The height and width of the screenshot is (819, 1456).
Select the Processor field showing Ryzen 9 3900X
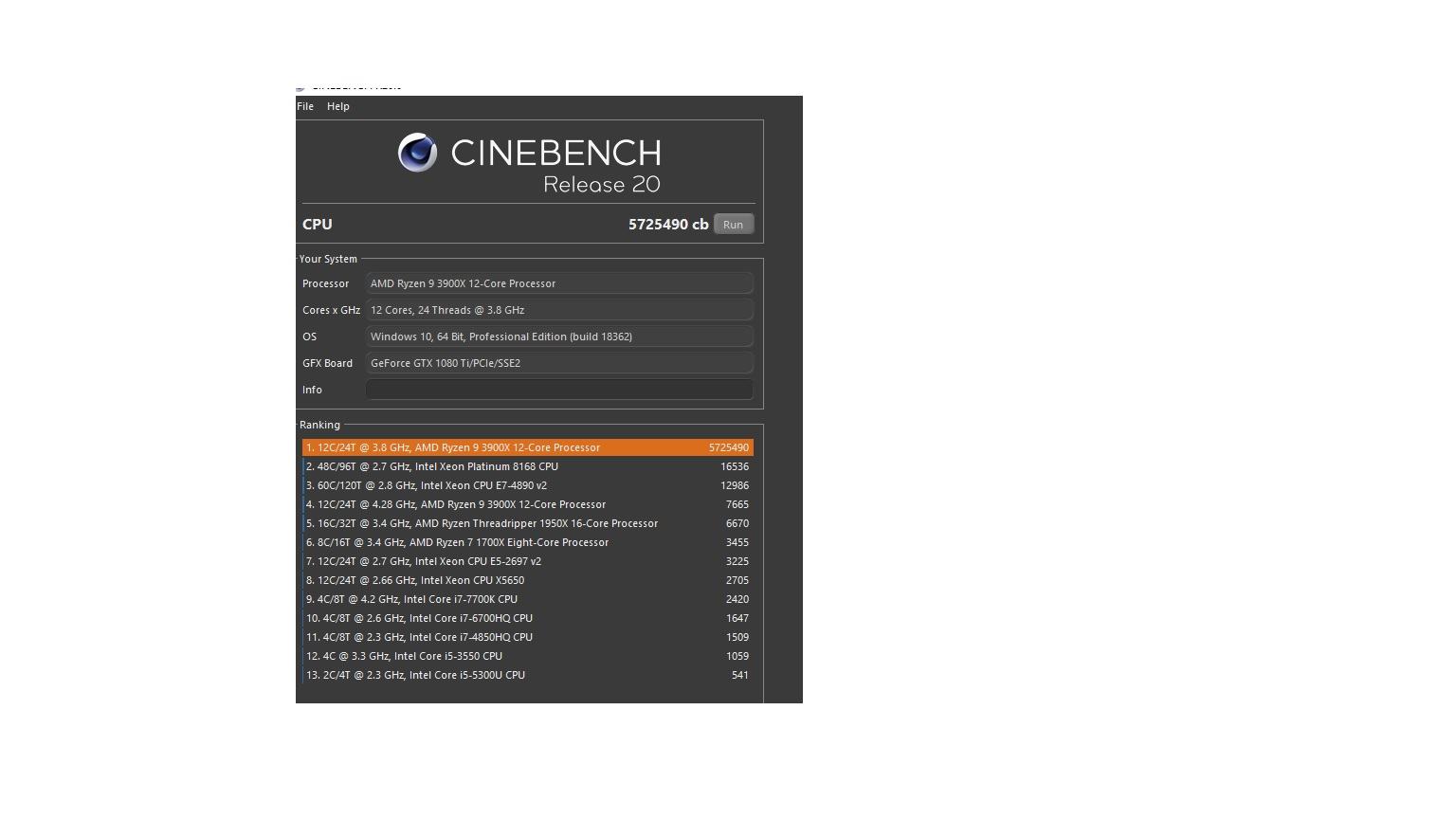coord(559,283)
